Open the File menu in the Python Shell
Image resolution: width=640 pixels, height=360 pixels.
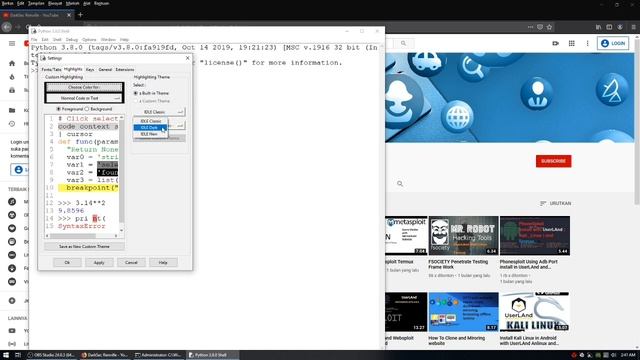[34, 40]
